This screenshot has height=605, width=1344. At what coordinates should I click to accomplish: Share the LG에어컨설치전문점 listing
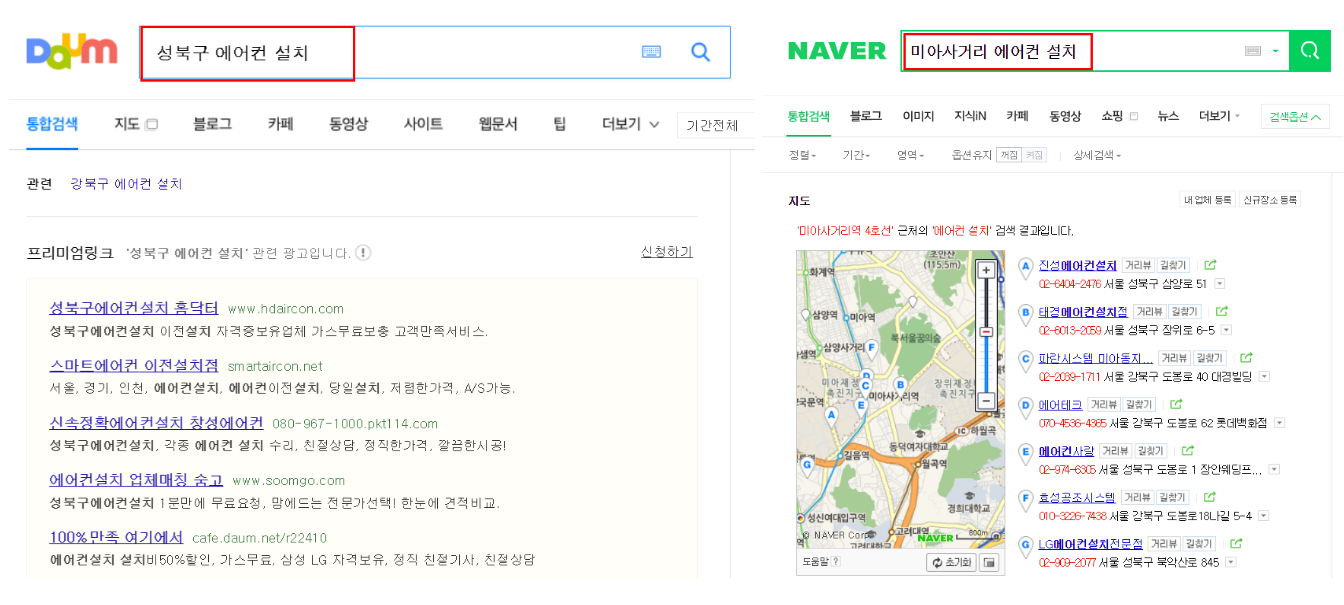point(1236,543)
